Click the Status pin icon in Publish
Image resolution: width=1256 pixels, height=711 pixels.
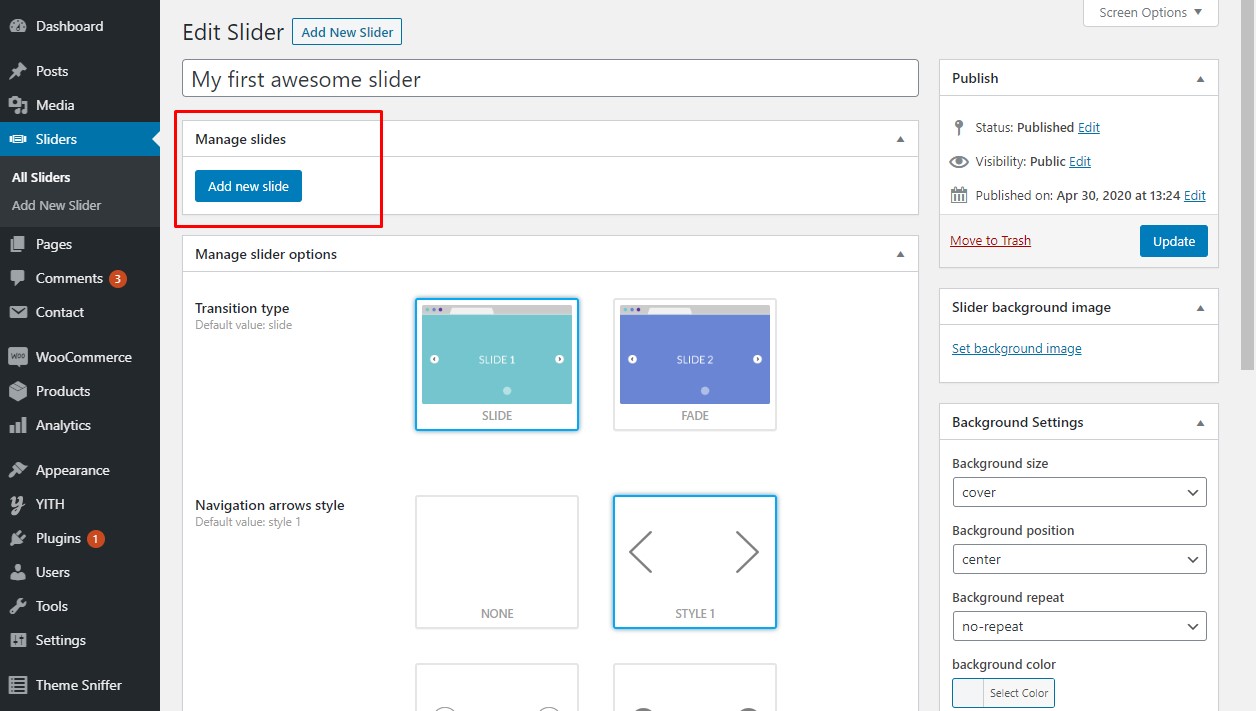[959, 127]
